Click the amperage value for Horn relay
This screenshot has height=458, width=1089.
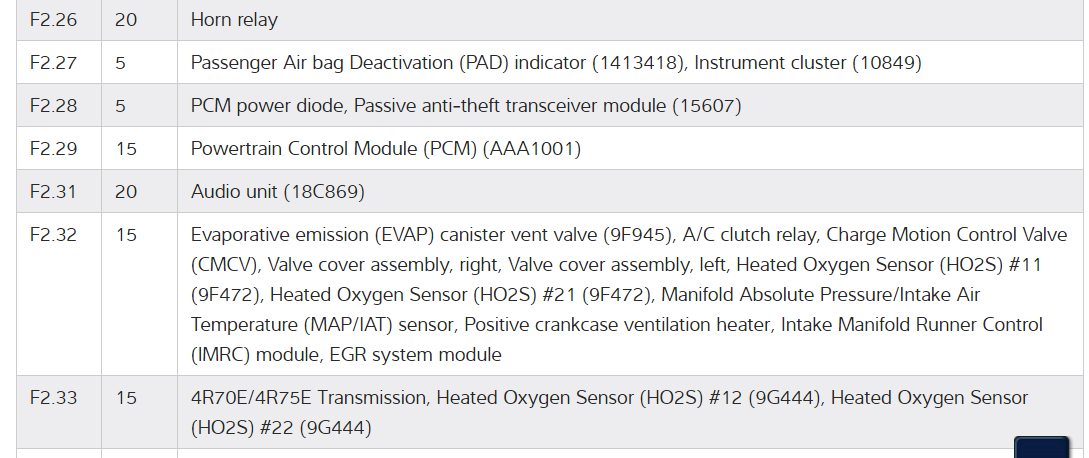[x=125, y=20]
